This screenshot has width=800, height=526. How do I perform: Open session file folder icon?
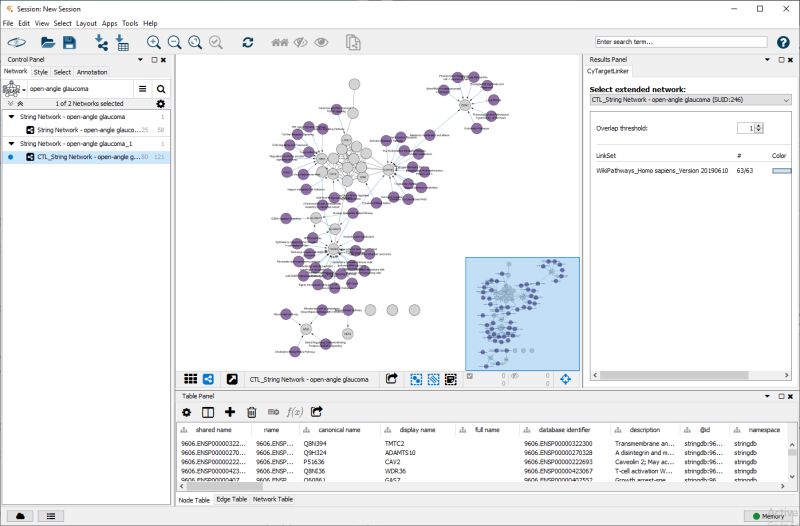tap(47, 42)
